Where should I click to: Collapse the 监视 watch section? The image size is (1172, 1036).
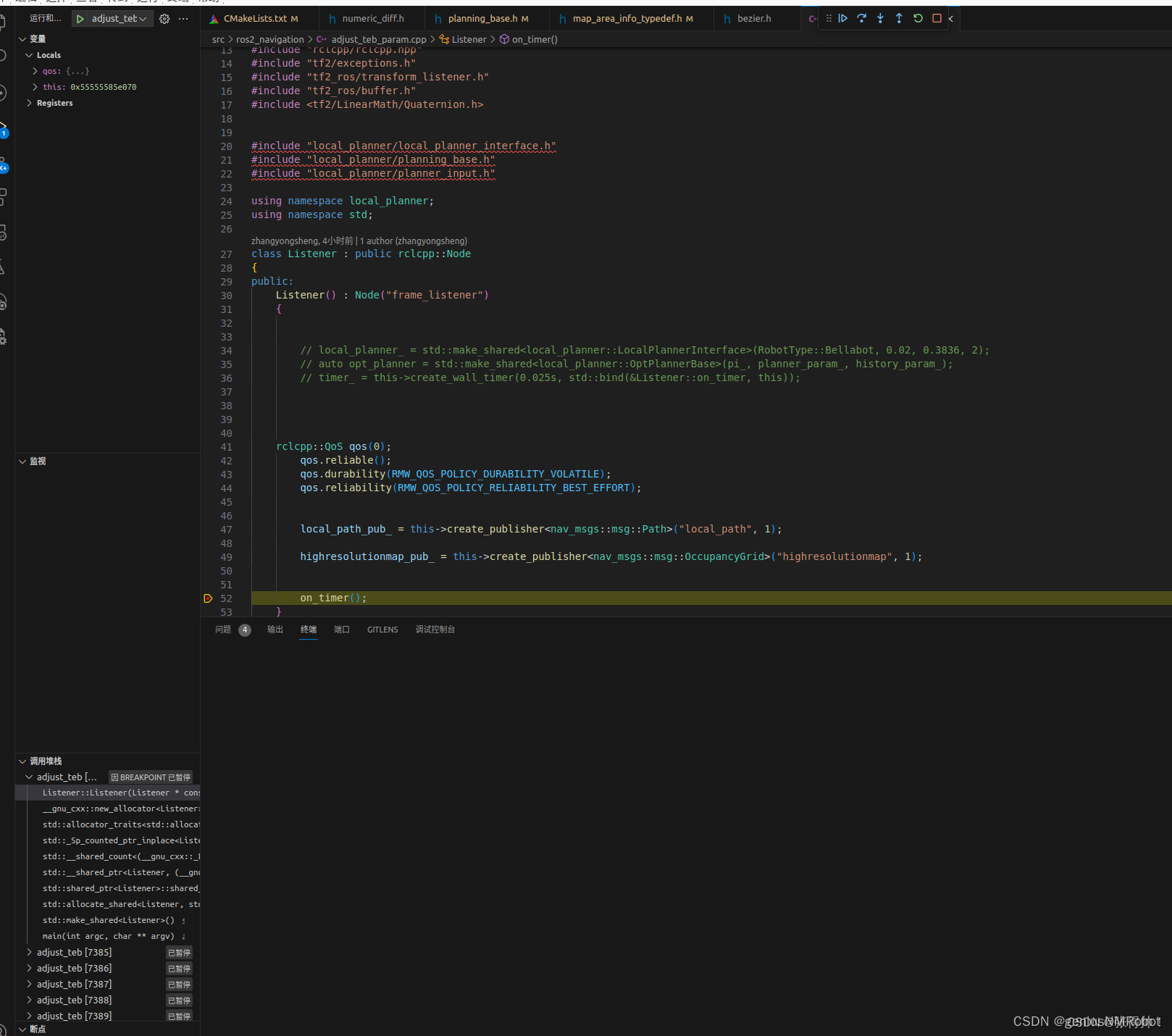[22, 461]
